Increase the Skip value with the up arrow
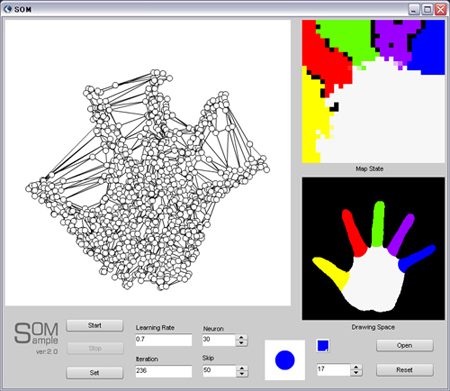450x391 pixels. 242,368
